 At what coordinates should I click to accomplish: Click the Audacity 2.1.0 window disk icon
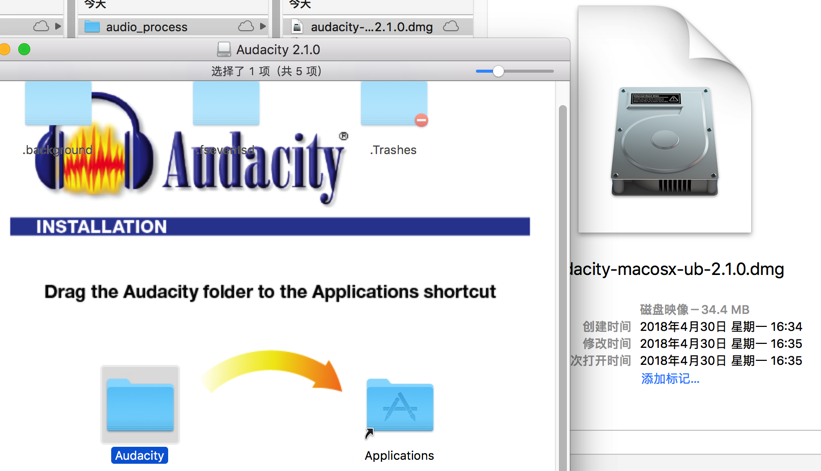(x=224, y=49)
